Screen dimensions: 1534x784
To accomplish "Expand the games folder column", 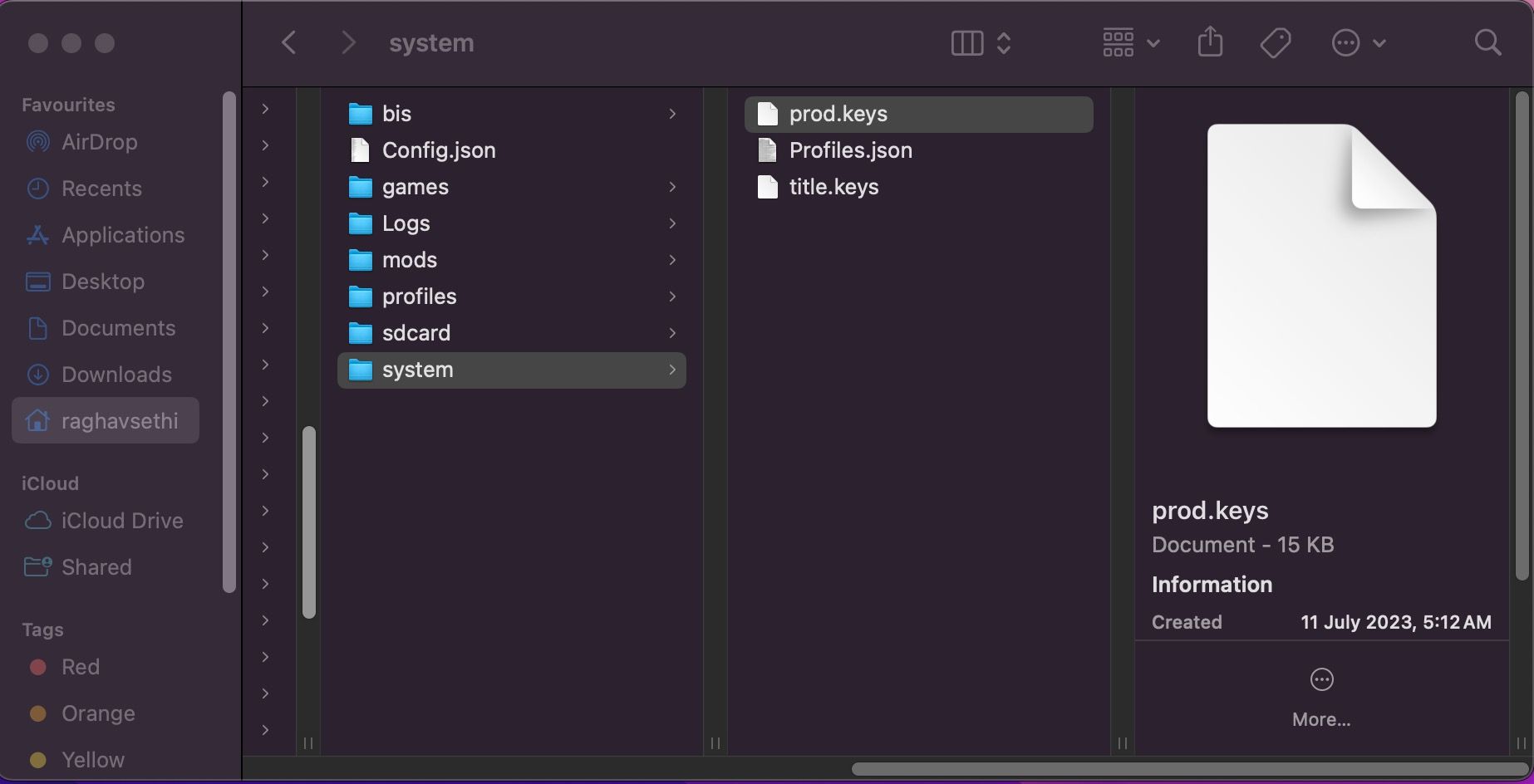I will [x=672, y=187].
